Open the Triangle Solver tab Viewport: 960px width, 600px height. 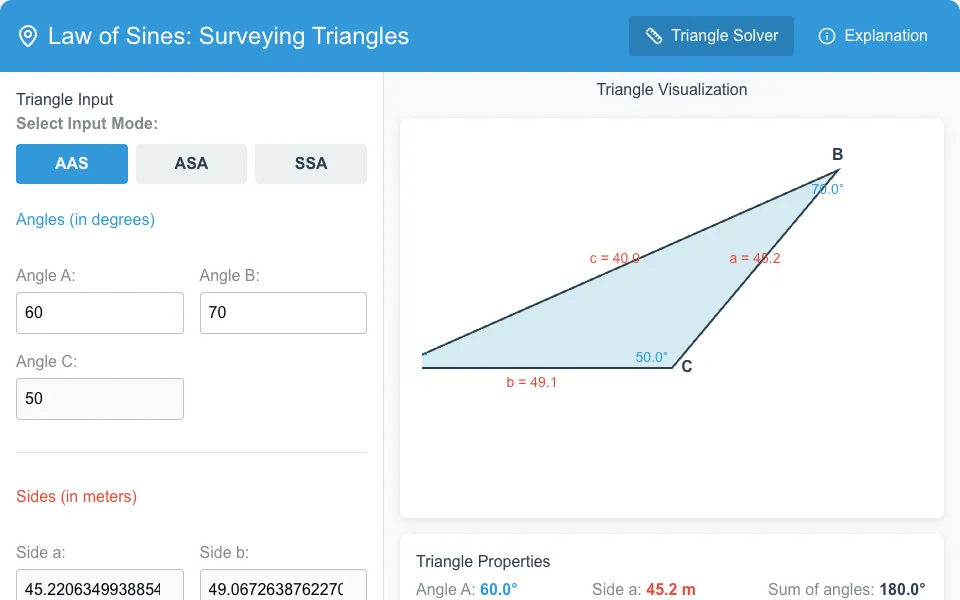pyautogui.click(x=711, y=36)
